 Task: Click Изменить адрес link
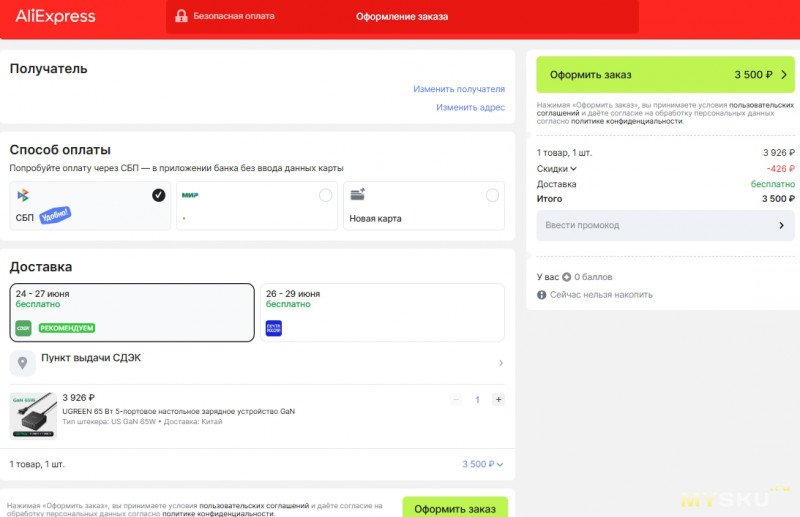tap(470, 107)
